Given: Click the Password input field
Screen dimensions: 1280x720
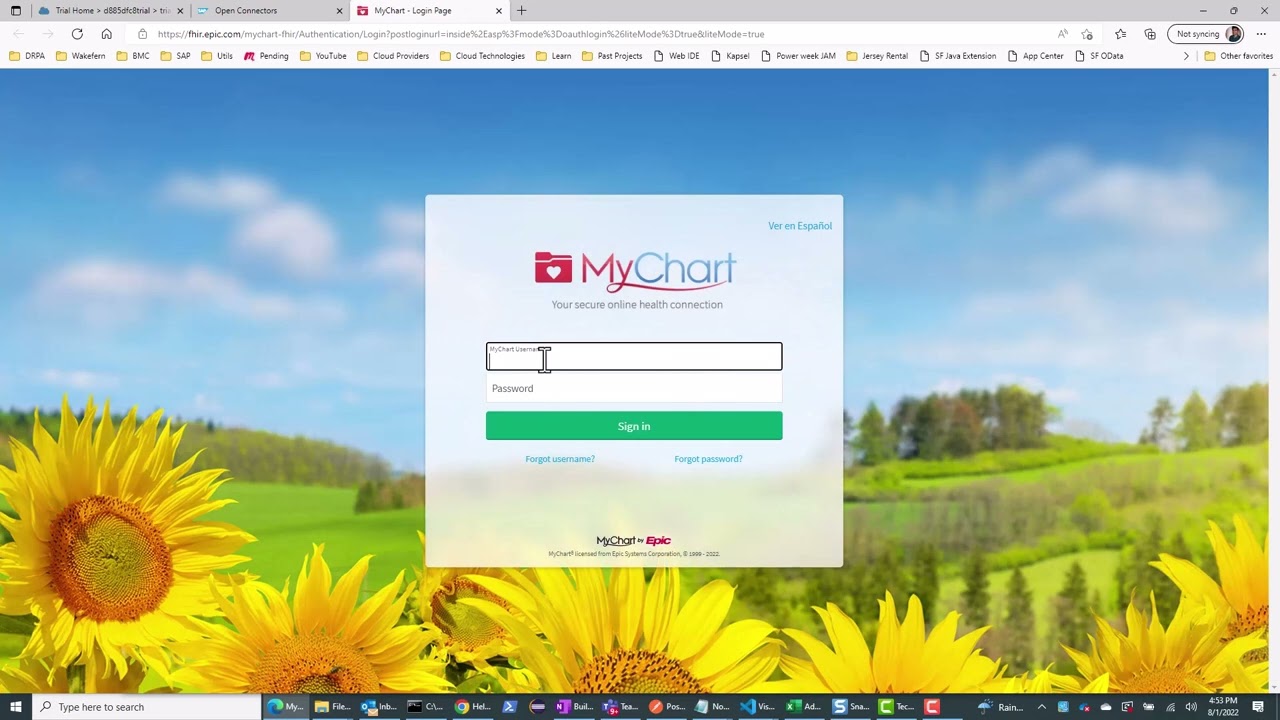Looking at the screenshot, I should coord(634,388).
